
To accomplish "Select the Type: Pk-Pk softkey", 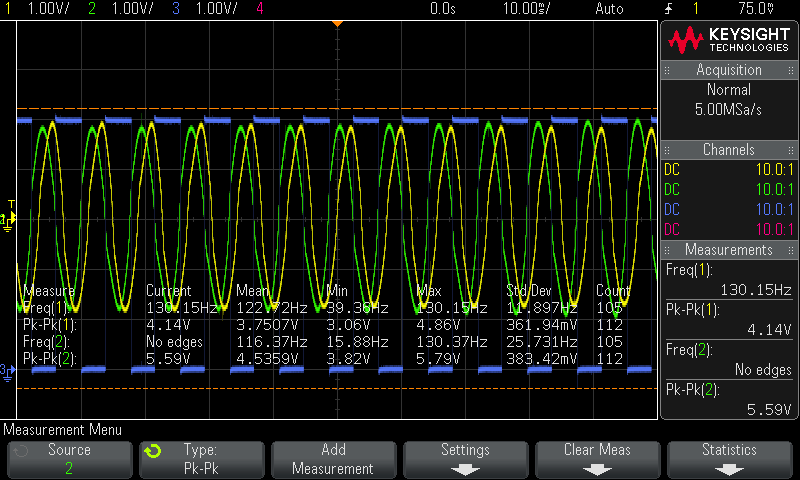I will point(202,459).
